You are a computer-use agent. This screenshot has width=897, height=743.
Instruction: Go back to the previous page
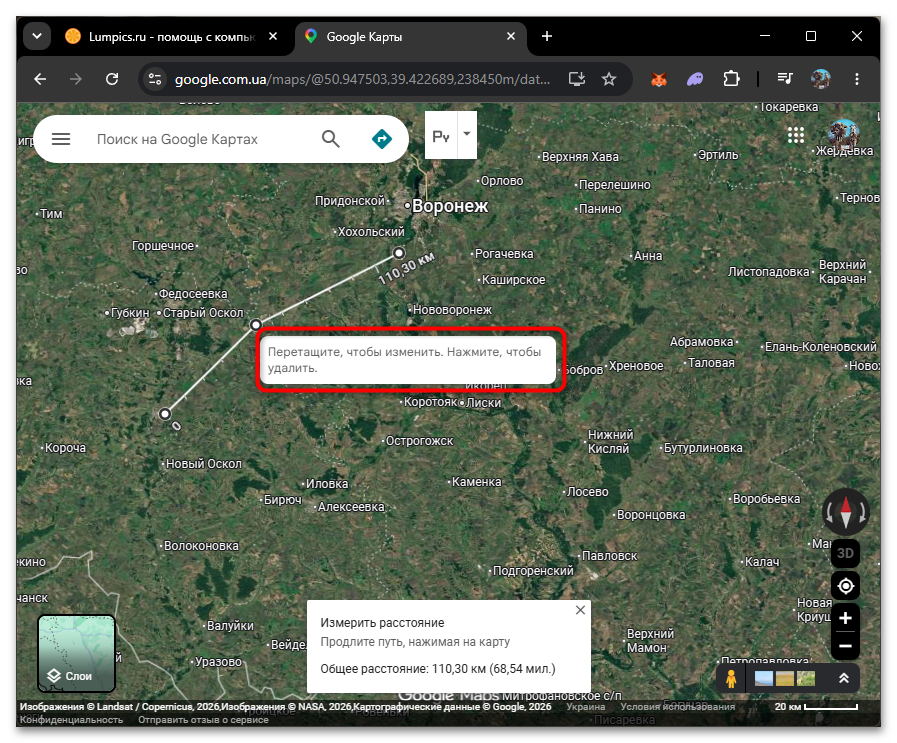point(40,79)
